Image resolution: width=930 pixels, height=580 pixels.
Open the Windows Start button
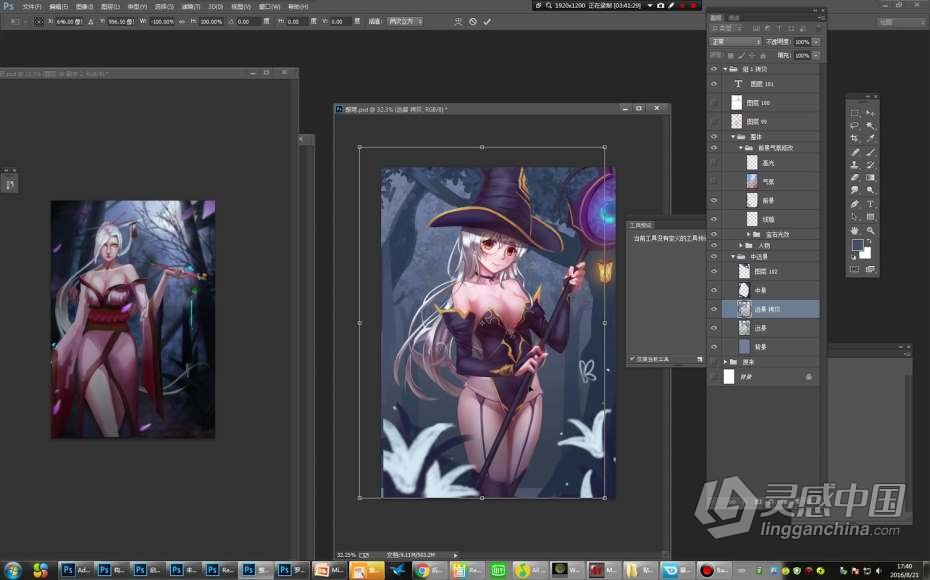click(11, 570)
